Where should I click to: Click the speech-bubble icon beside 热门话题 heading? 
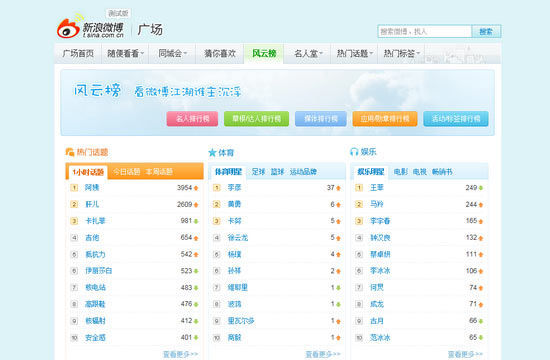coord(69,152)
